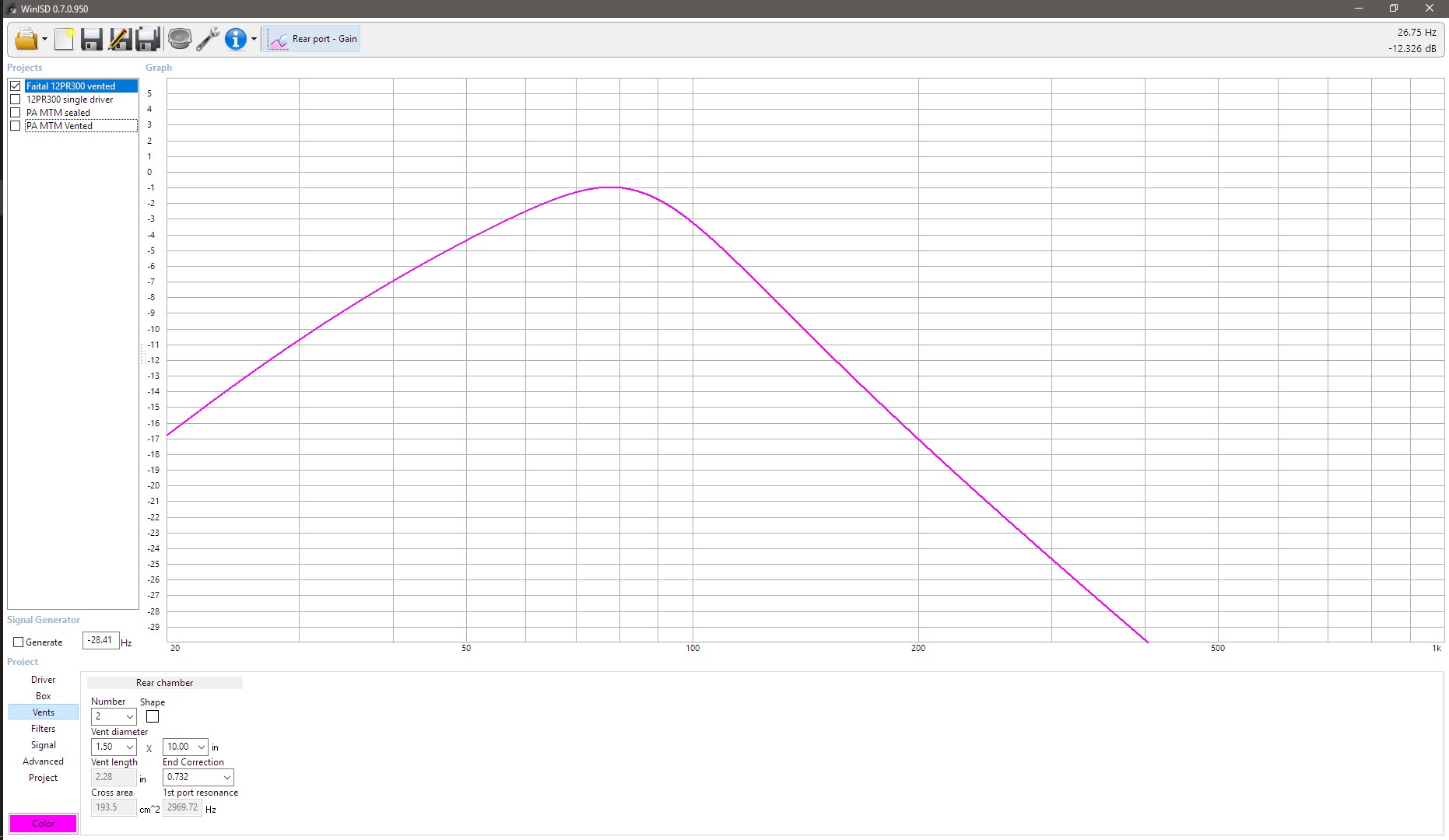The image size is (1449, 840).
Task: Enable the signal generator Generate checkbox
Action: point(19,642)
